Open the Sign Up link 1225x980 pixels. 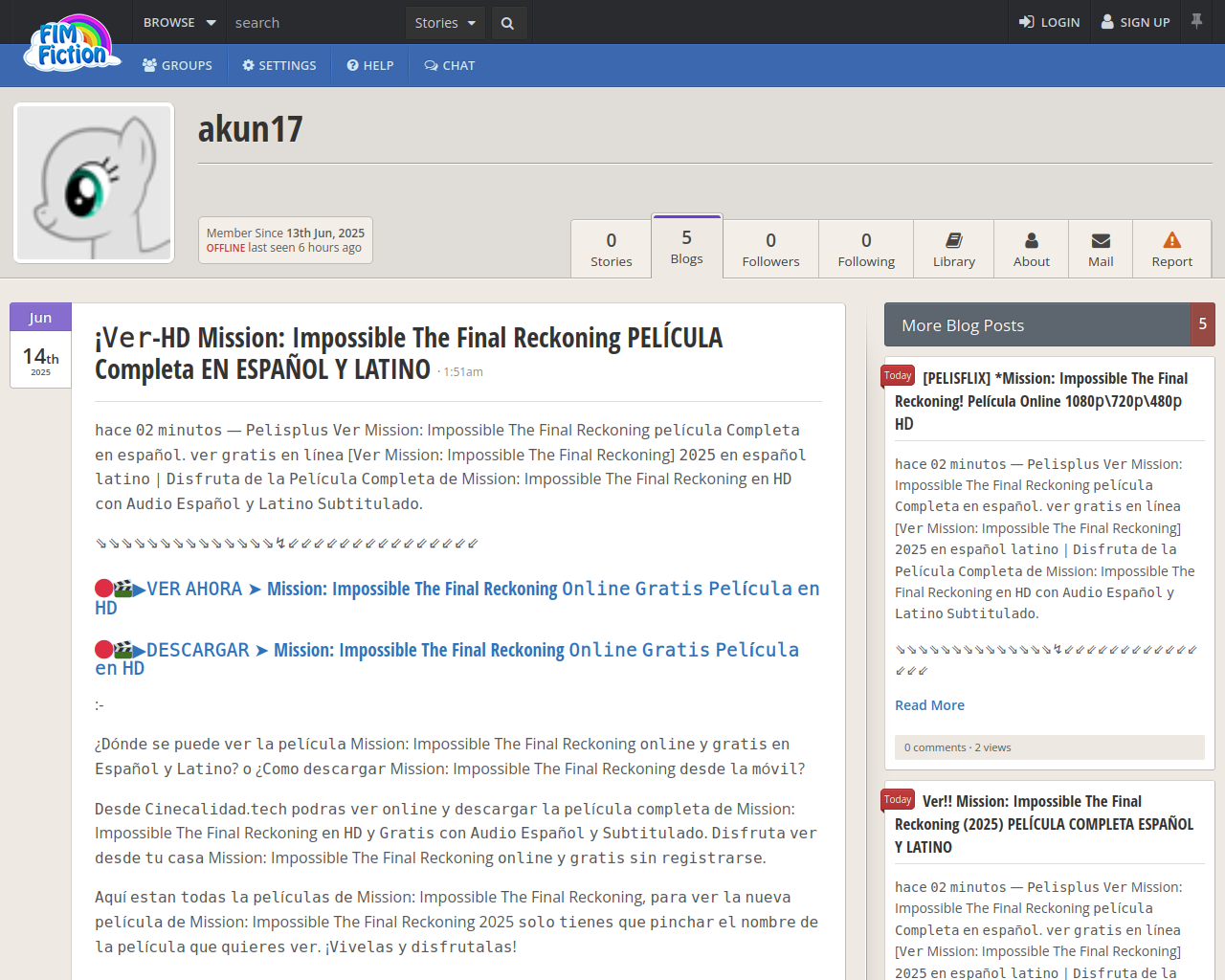(1136, 22)
